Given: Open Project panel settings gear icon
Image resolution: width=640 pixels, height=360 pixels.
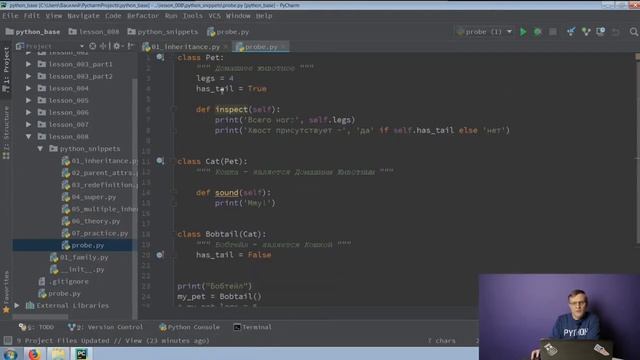Looking at the screenshot, I should (116, 46).
